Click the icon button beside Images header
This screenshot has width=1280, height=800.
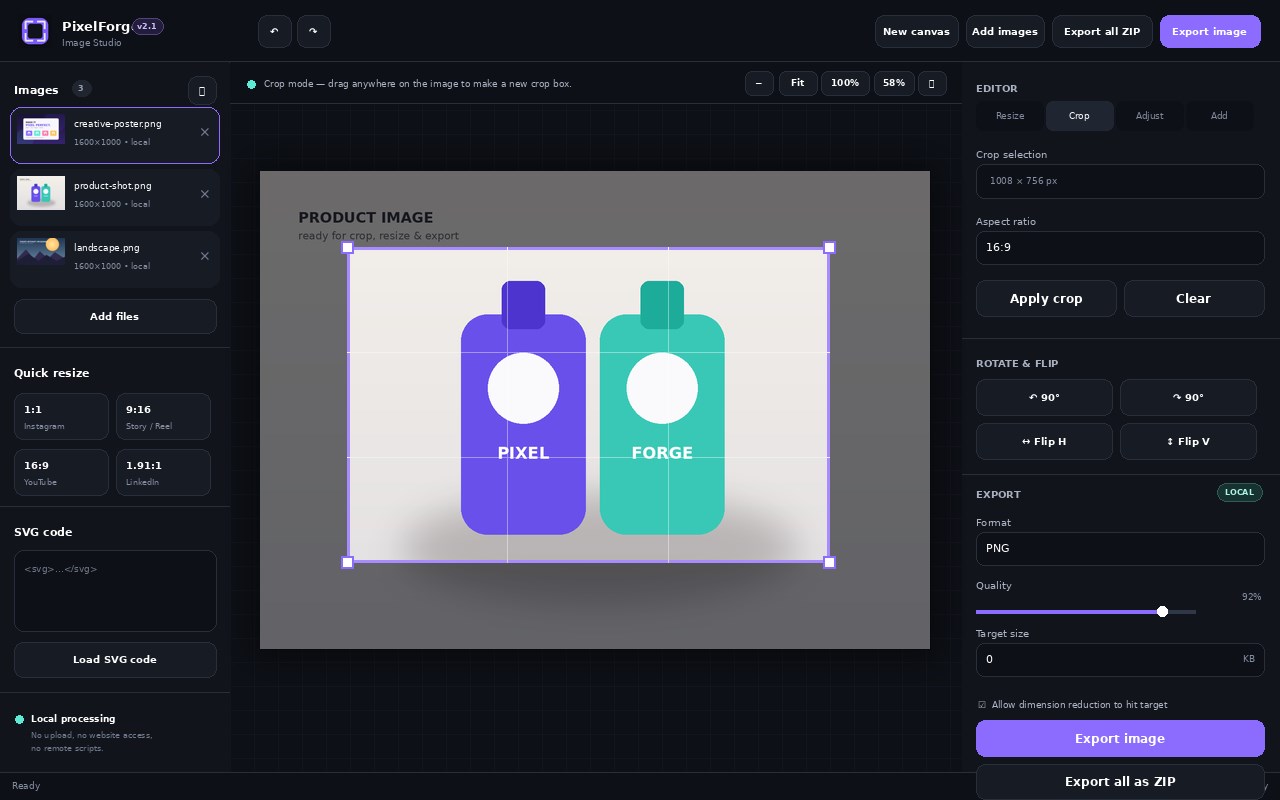click(x=202, y=90)
